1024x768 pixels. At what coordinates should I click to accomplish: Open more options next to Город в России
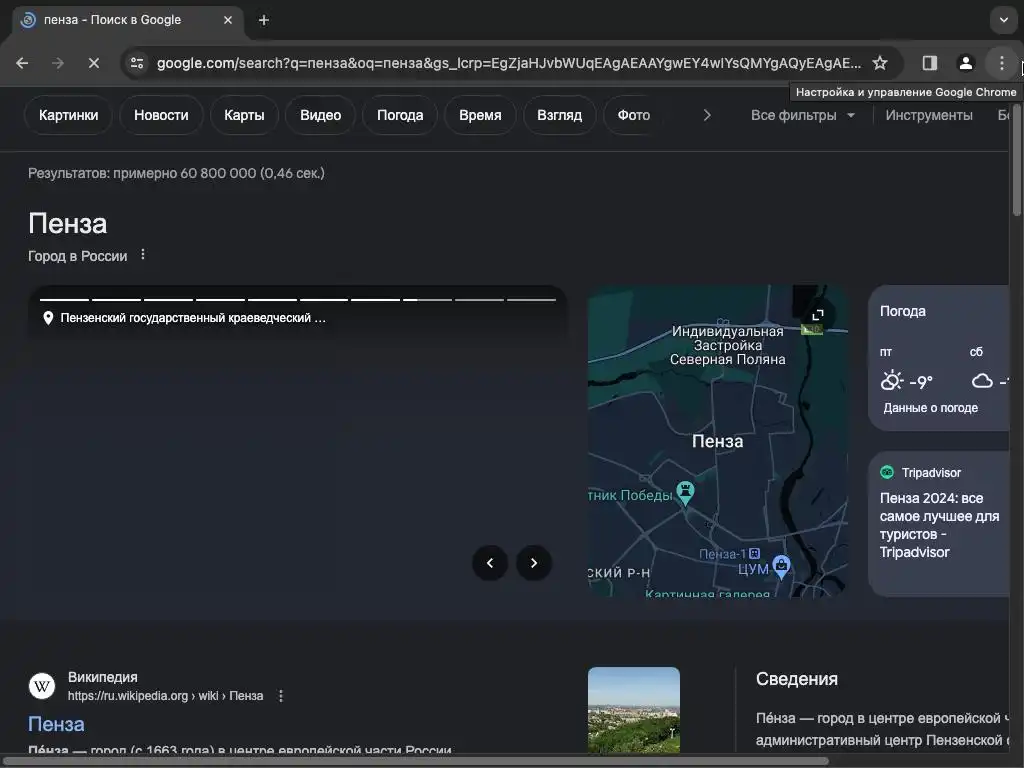pos(143,255)
